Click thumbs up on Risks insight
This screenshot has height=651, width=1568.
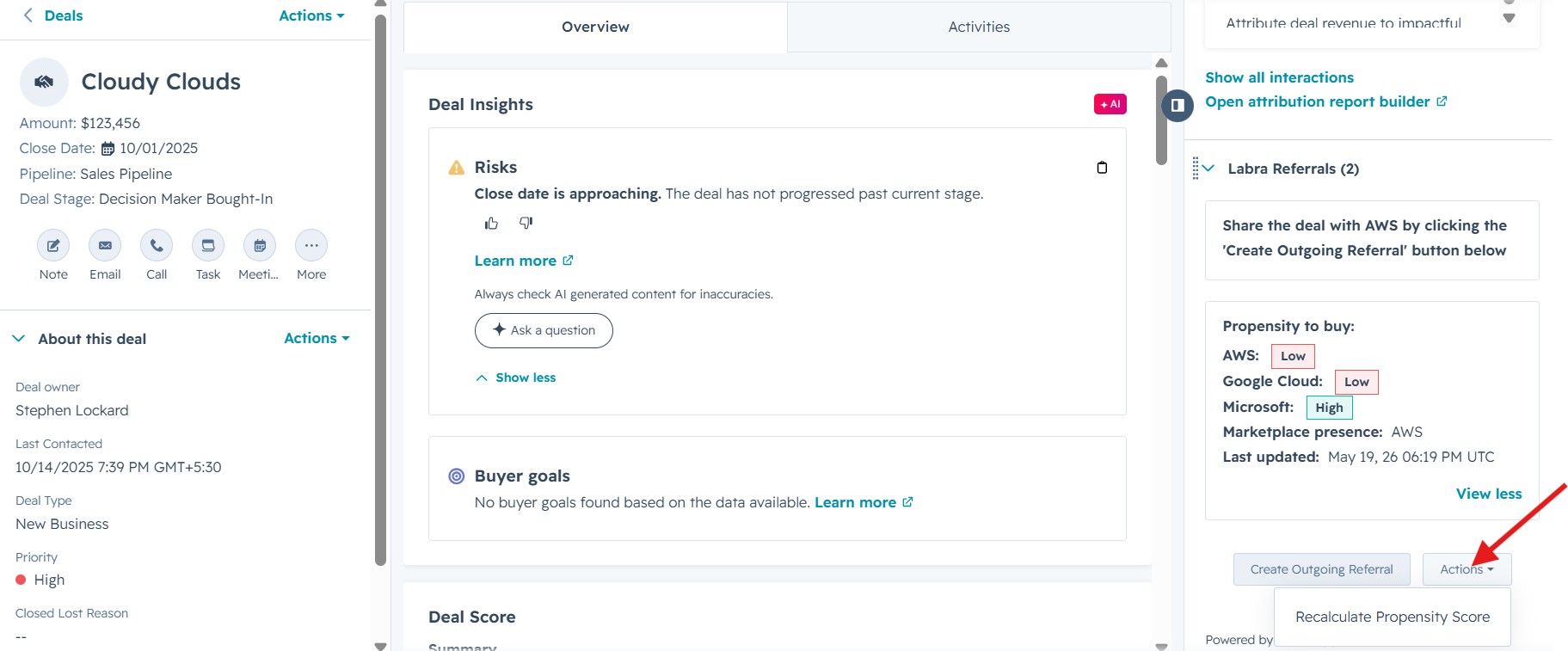[x=491, y=224]
